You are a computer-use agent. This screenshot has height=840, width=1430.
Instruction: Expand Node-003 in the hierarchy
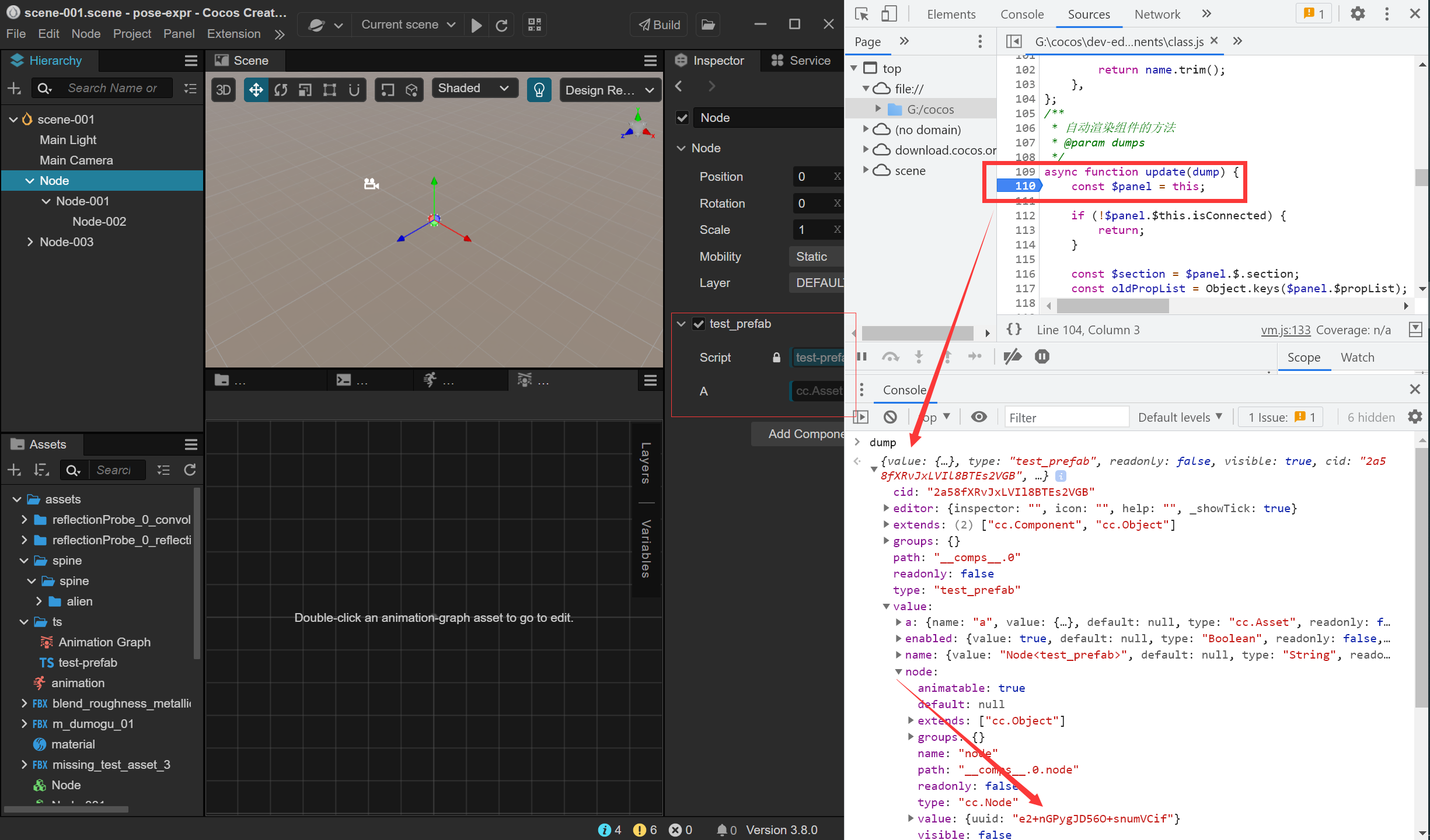coord(30,242)
